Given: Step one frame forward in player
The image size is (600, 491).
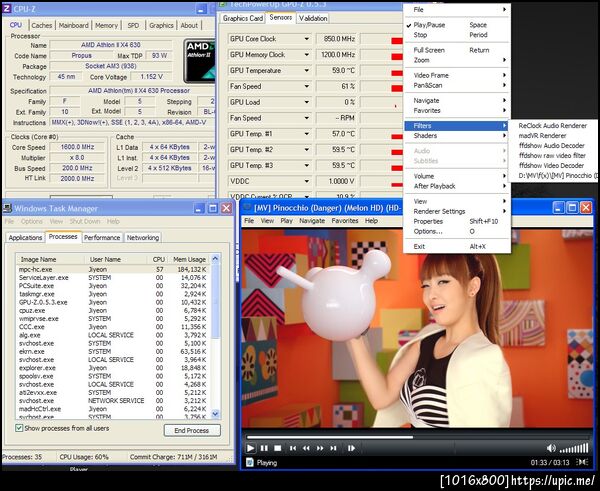Looking at the screenshot, I should 351,448.
